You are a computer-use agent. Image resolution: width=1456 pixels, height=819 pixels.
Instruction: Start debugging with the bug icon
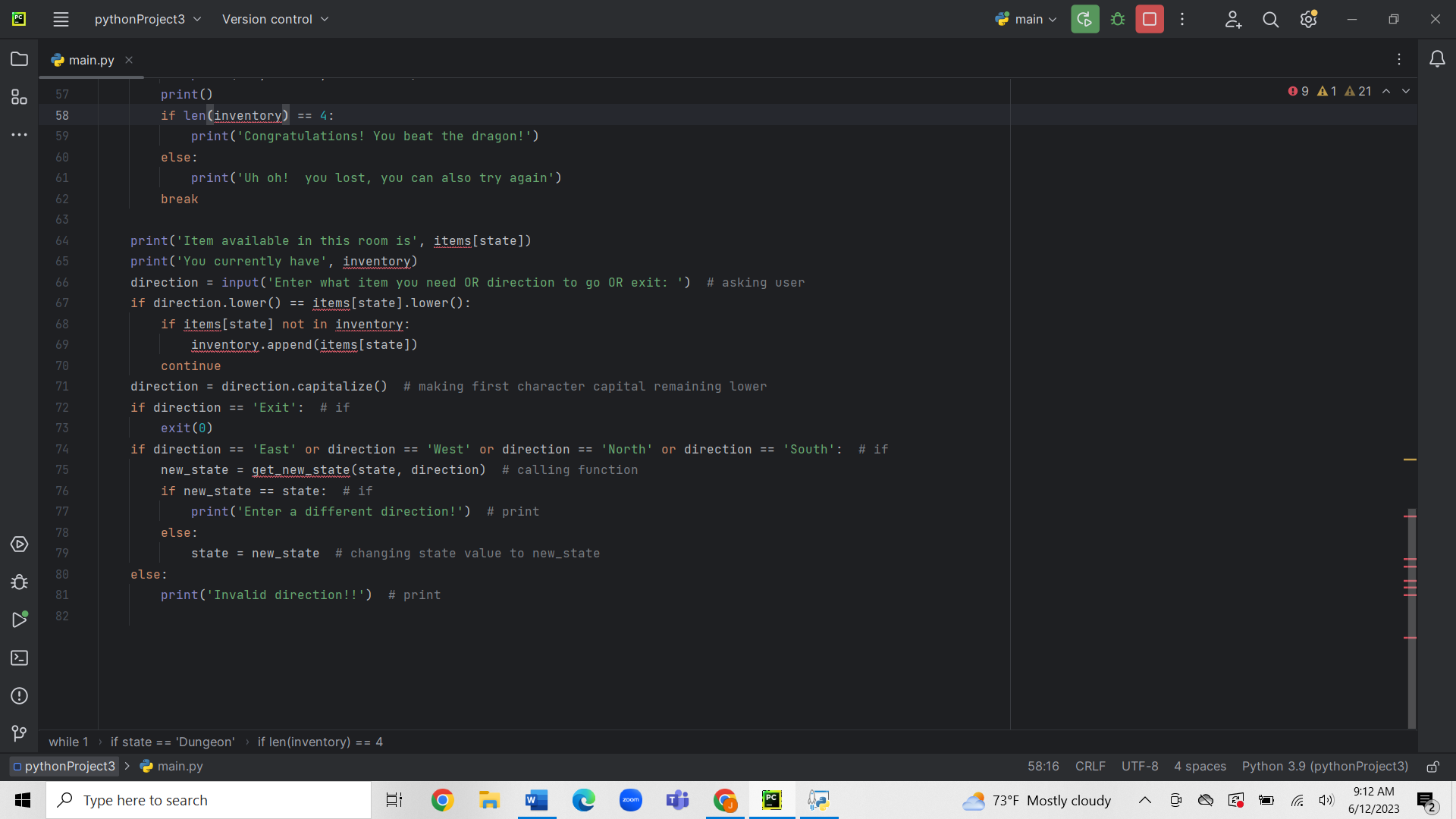tap(1117, 19)
